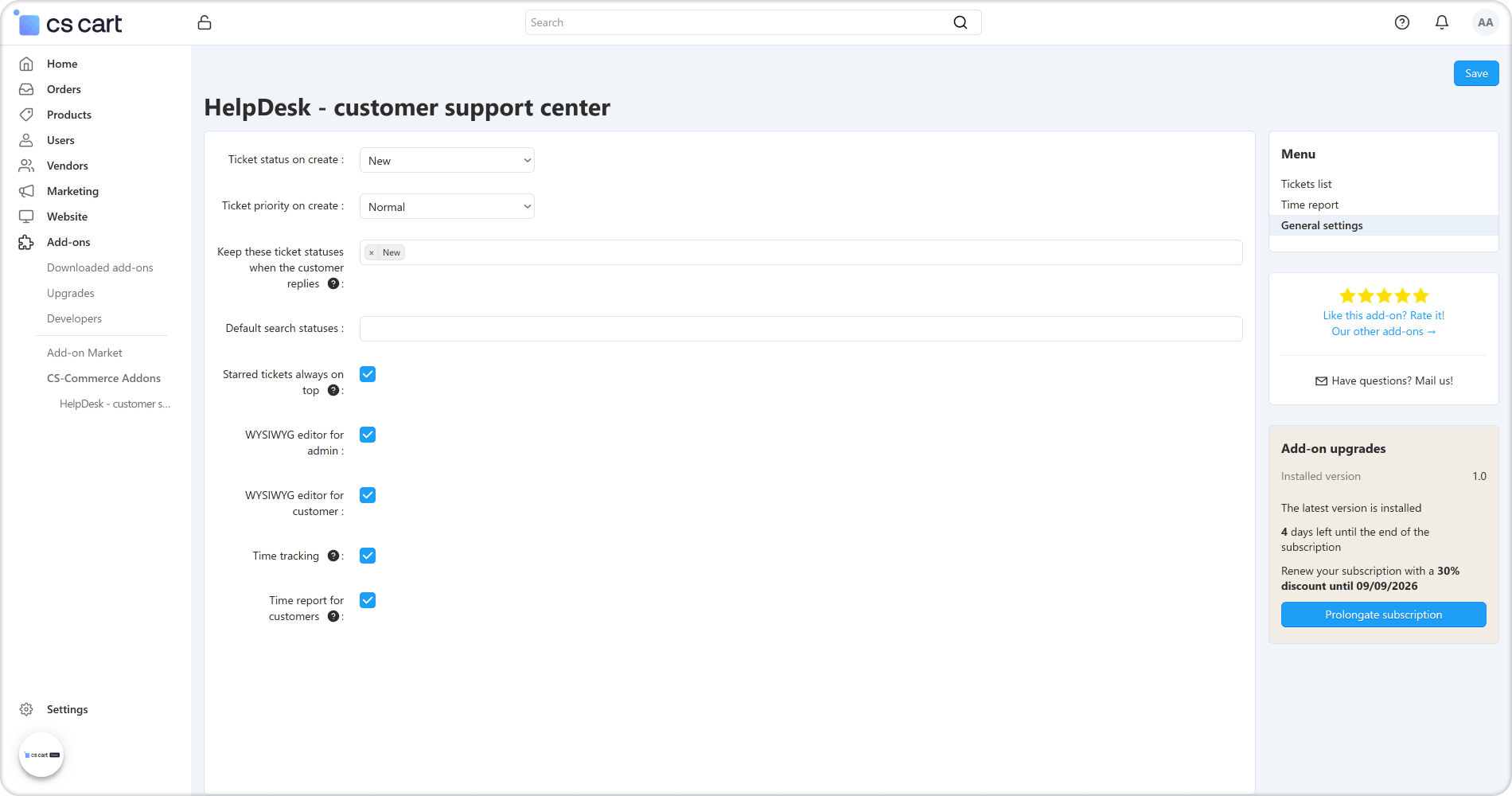Click the round cs cart widget button

[41, 755]
